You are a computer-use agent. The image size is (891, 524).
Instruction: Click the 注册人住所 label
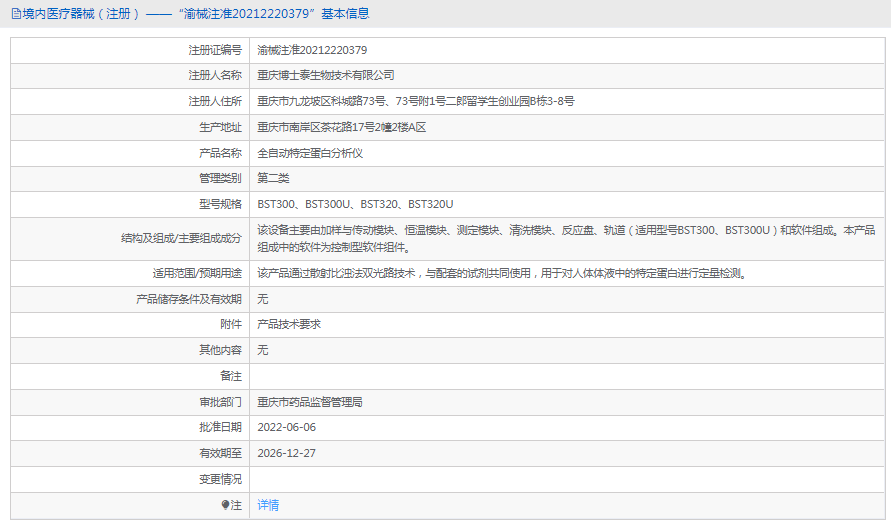click(215, 101)
